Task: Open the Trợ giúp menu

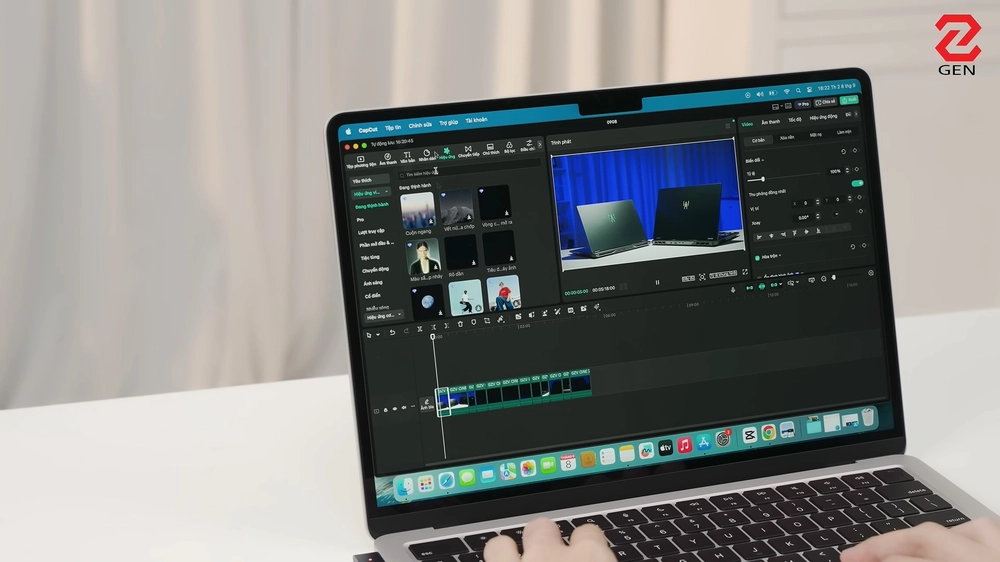Action: 448,122
